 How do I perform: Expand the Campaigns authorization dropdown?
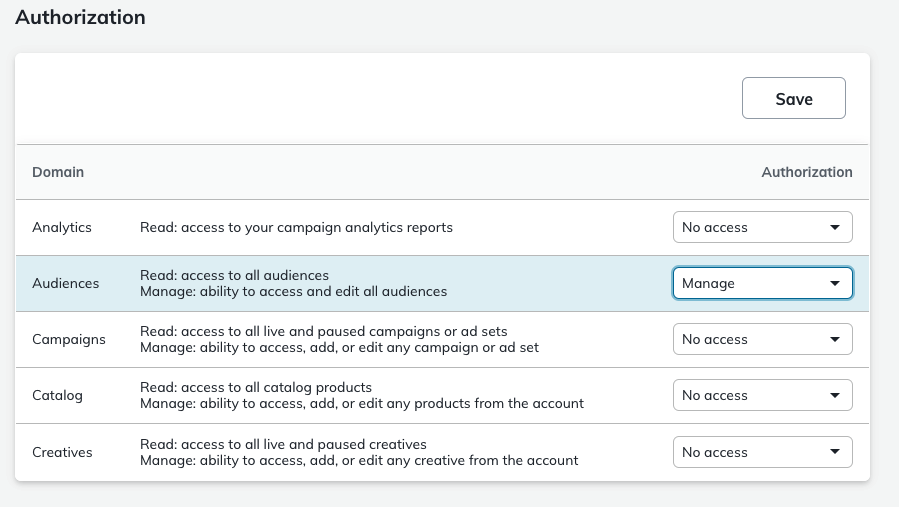click(762, 339)
